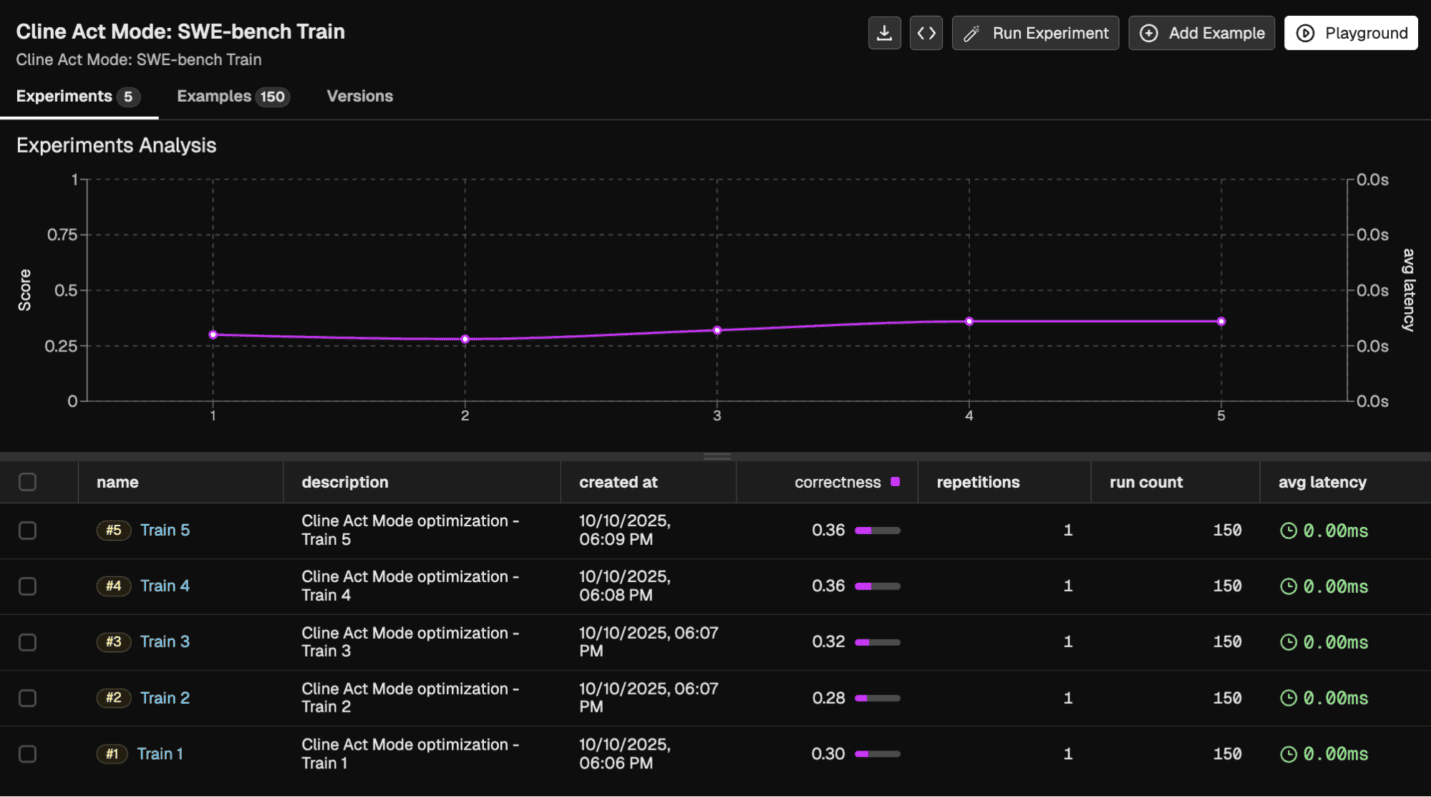This screenshot has width=1431, height=797.
Task: Click the pencil icon on Run Experiment
Action: pos(969,32)
